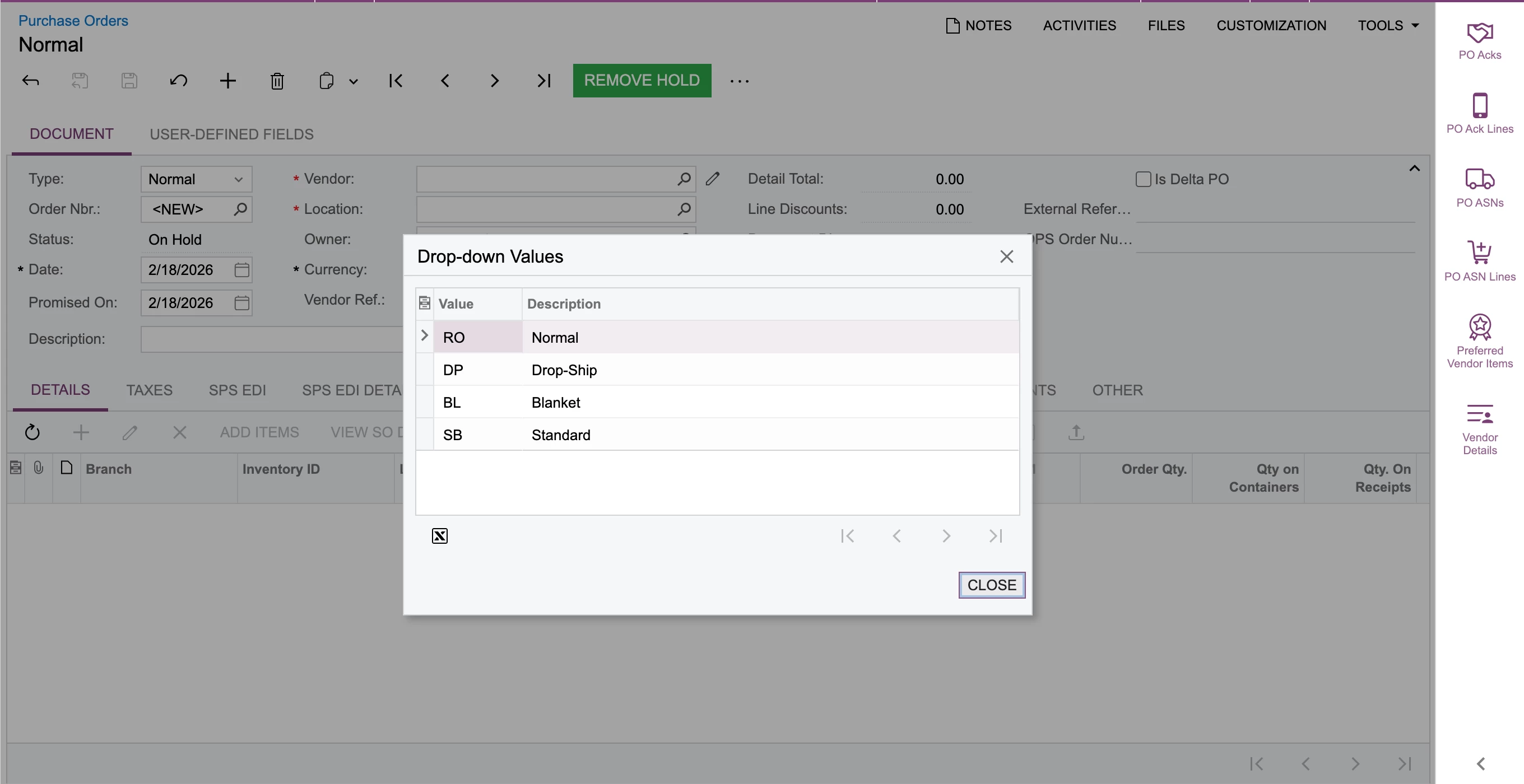The width and height of the screenshot is (1524, 784).
Task: Click the Excel export icon in dialog
Action: pos(440,536)
